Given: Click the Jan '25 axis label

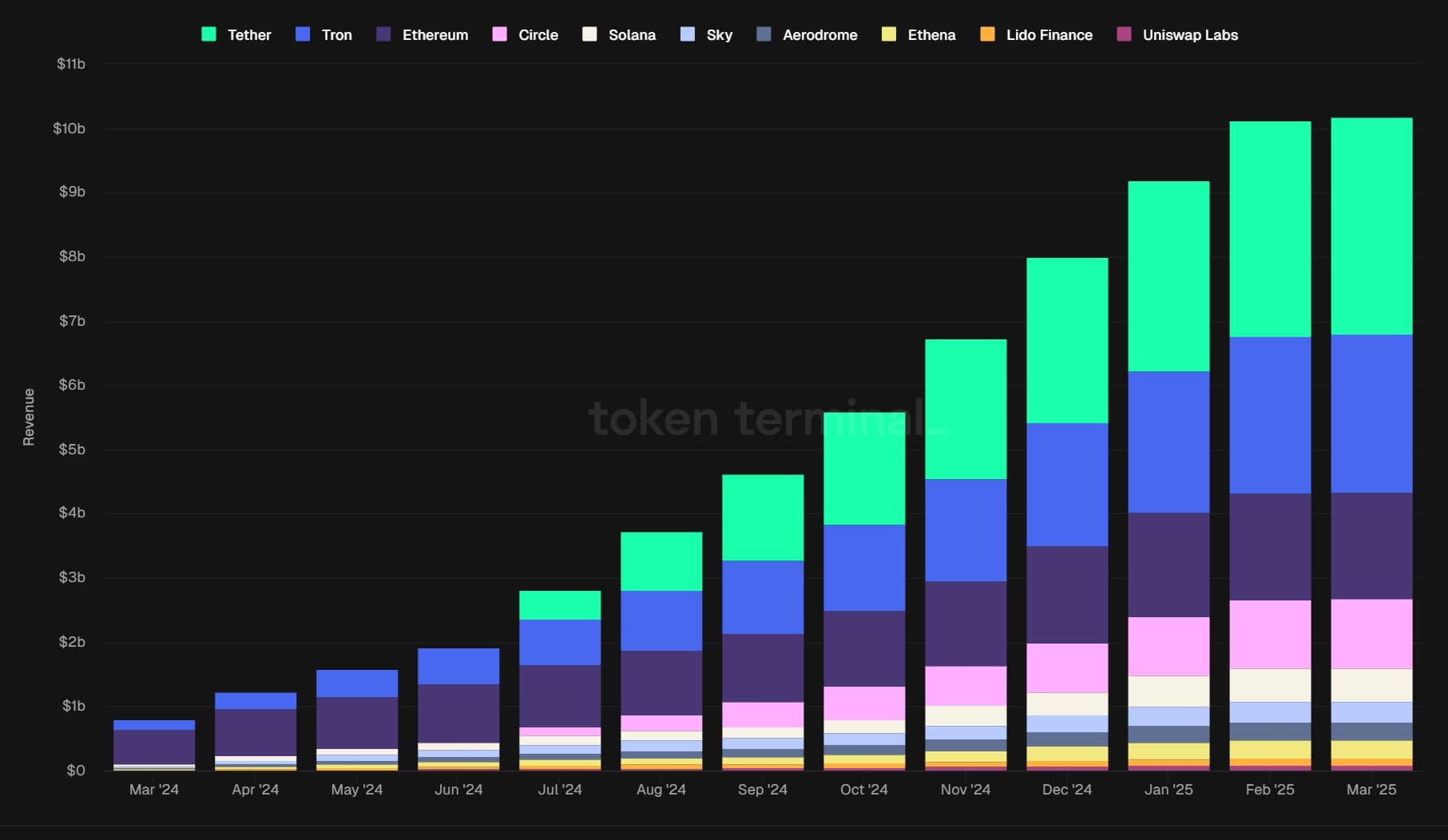Looking at the screenshot, I should [1168, 789].
